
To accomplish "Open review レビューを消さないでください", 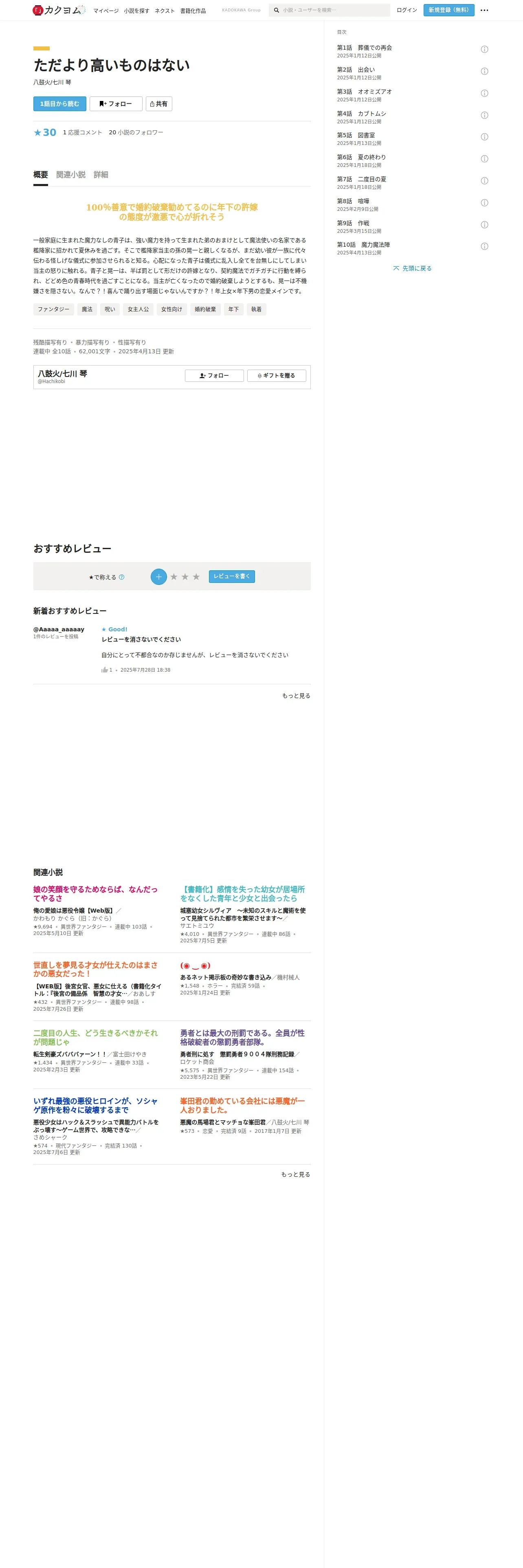I will [x=141, y=640].
